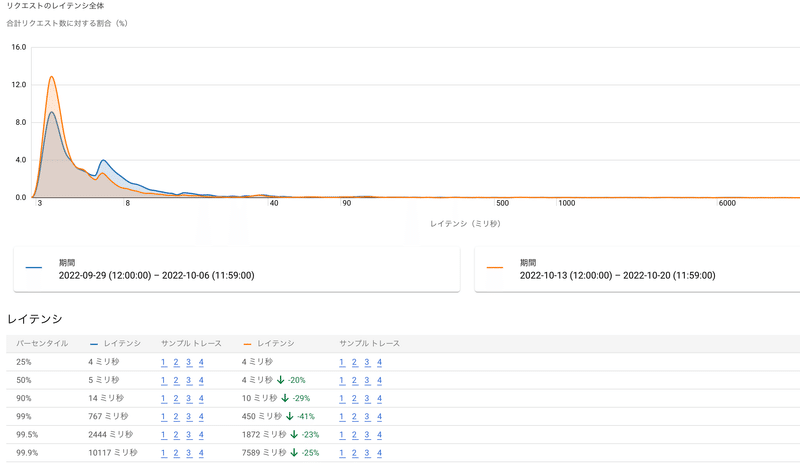Click the first サンプル トレース column header
The image size is (800, 465).
pyautogui.click(x=191, y=344)
